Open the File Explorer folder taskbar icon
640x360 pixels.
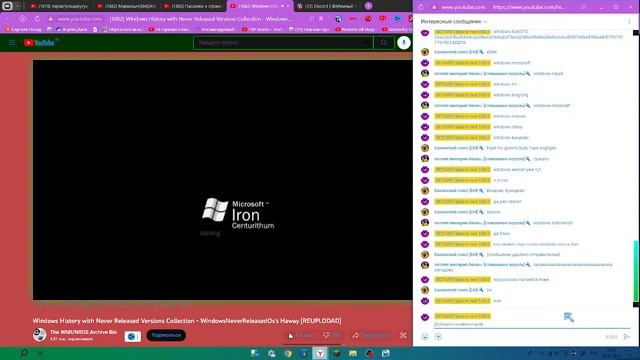(x=353, y=353)
